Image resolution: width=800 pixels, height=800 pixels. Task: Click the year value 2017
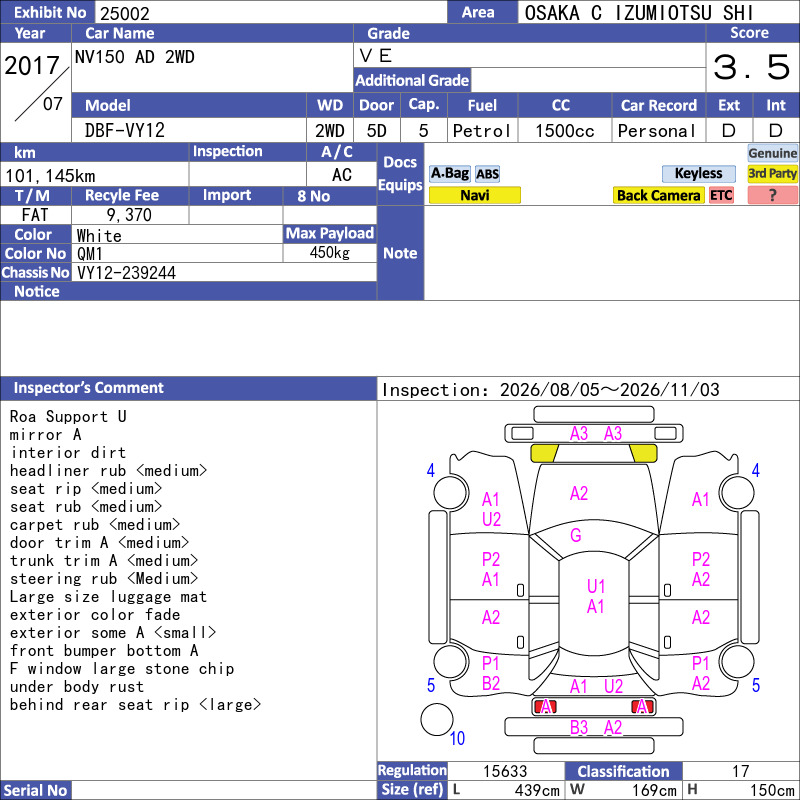[32, 66]
